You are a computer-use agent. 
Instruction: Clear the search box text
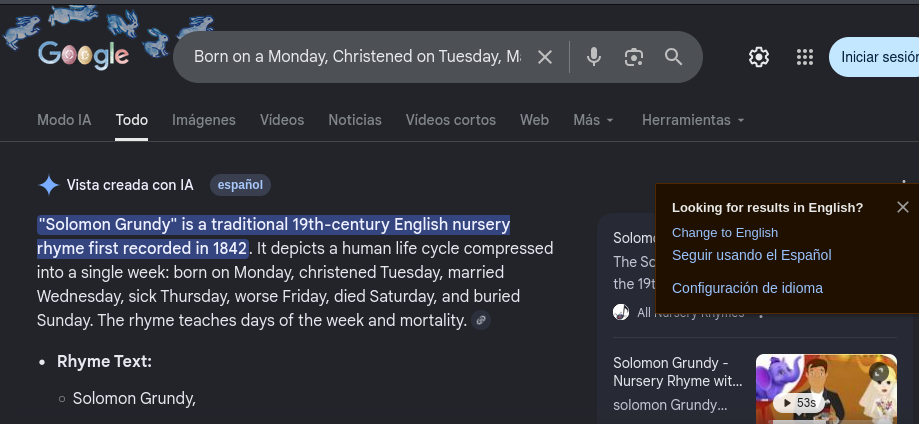(x=545, y=57)
